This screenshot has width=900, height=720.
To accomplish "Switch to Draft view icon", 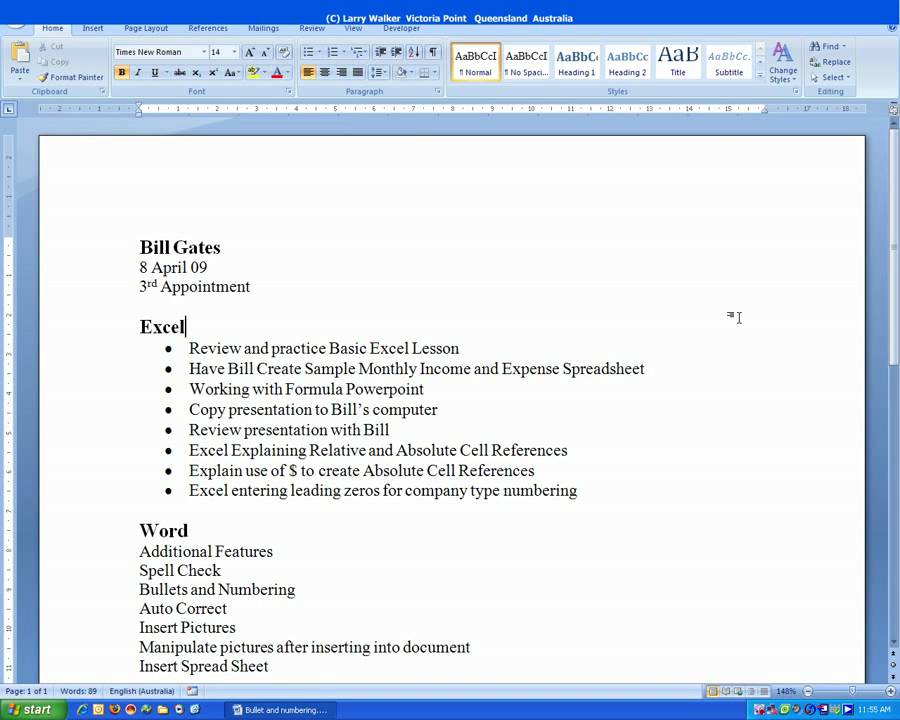I will click(764, 691).
